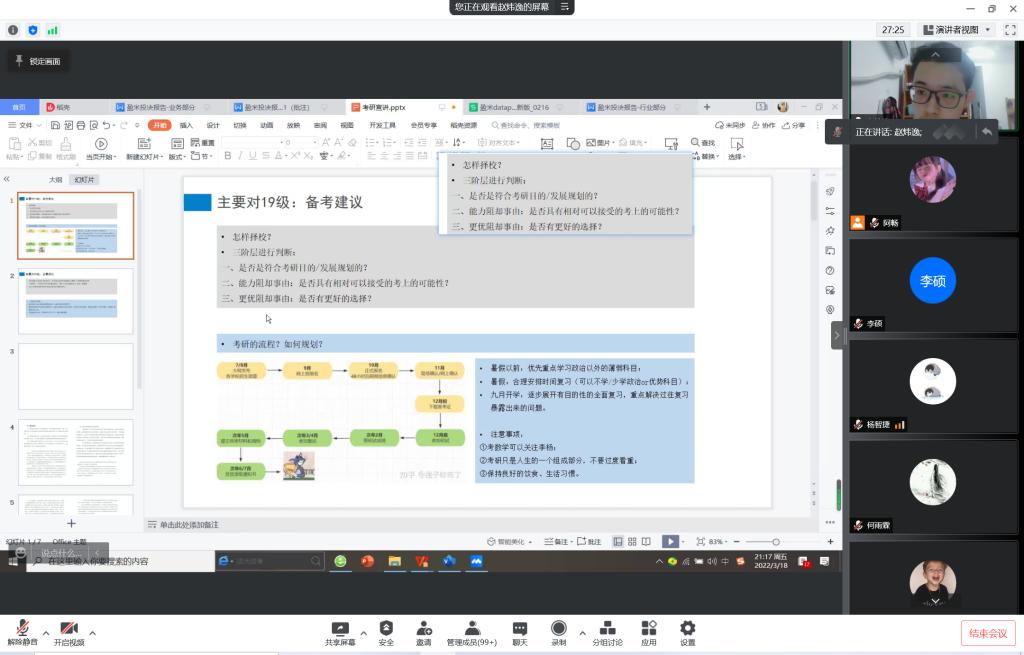Click the 共享屏幕 share screen icon
The width and height of the screenshot is (1024, 655).
tap(340, 630)
